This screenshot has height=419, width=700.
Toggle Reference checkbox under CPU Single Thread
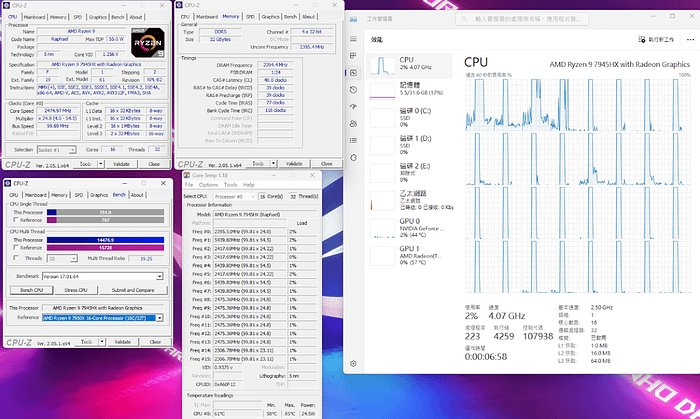click(x=16, y=220)
